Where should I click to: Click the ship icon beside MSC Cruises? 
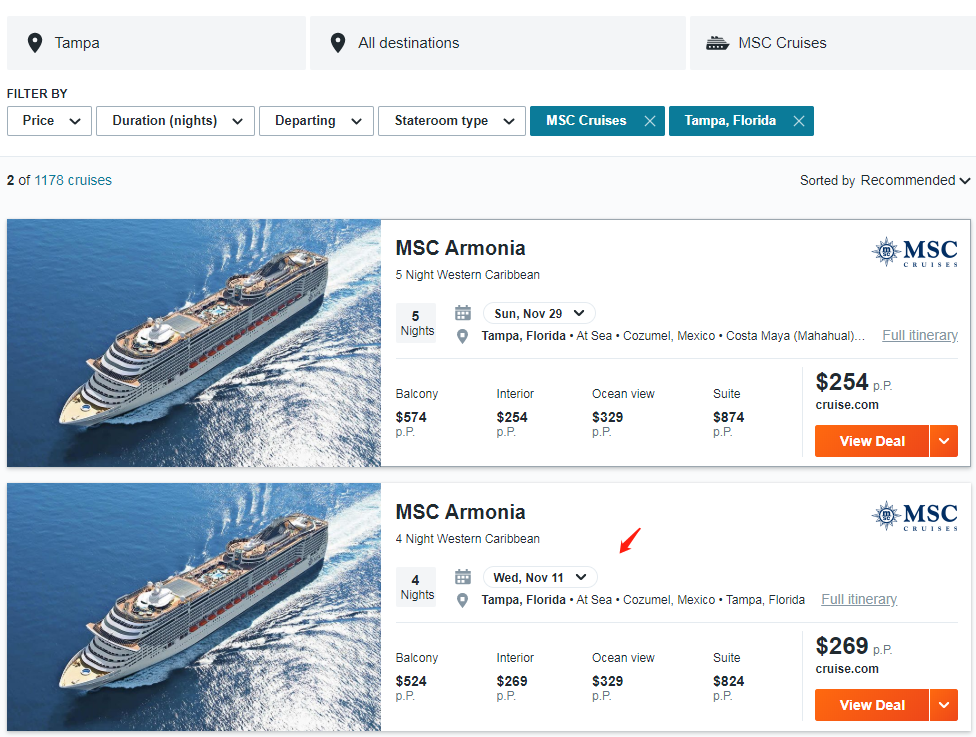(x=717, y=43)
